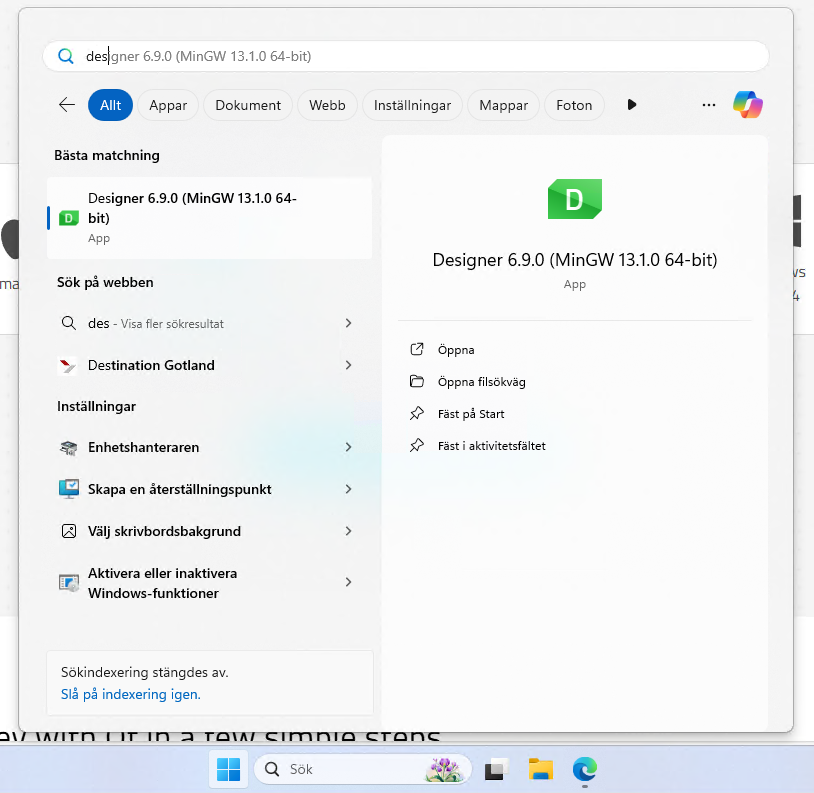This screenshot has width=814, height=793.
Task: Click Öppna to launch Designer
Action: (456, 350)
